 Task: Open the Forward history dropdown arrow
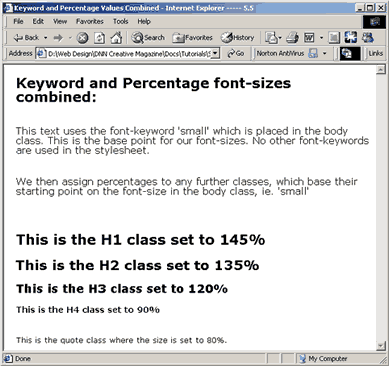70,38
